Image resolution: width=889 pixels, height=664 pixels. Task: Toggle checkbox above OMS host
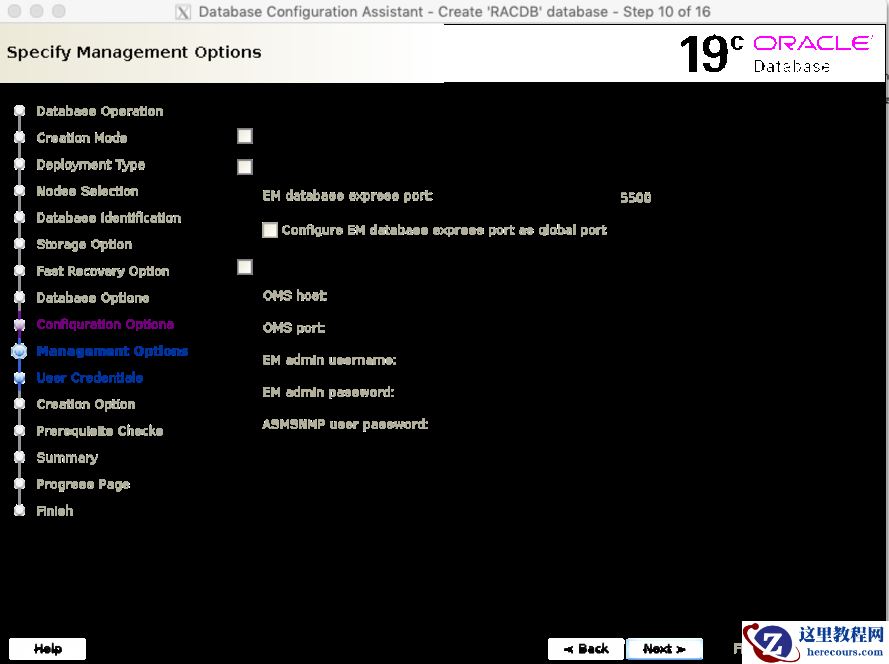click(x=245, y=267)
